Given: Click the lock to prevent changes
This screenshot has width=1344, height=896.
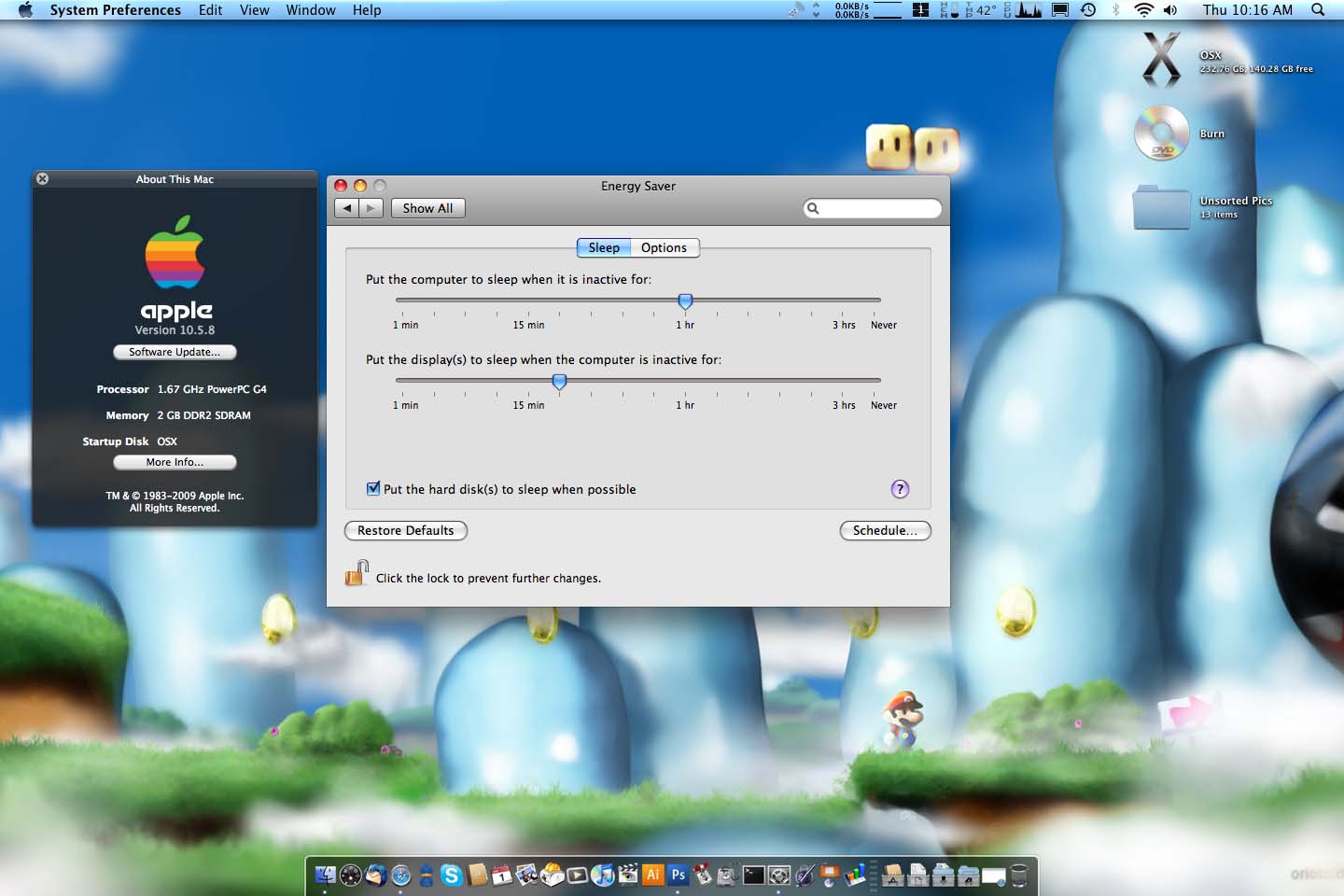Looking at the screenshot, I should pyautogui.click(x=357, y=573).
